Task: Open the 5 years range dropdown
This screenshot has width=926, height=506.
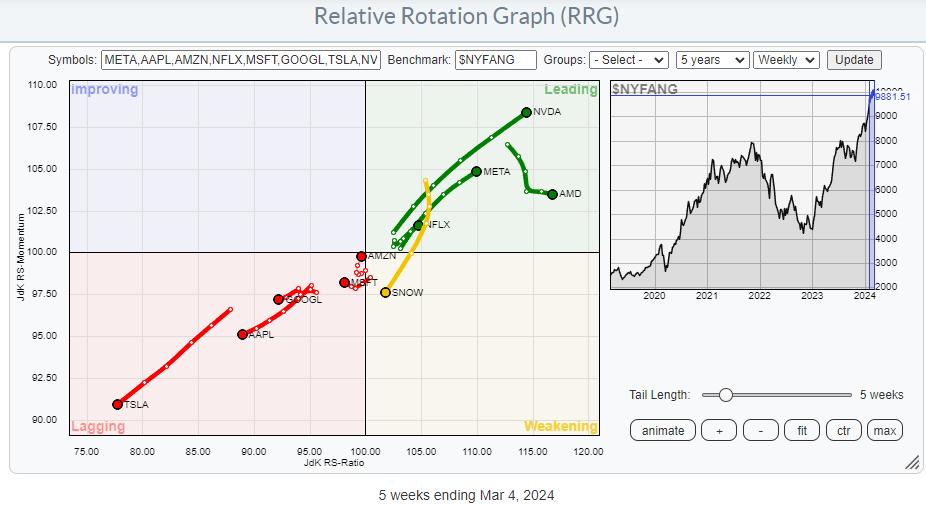Action: (x=712, y=60)
